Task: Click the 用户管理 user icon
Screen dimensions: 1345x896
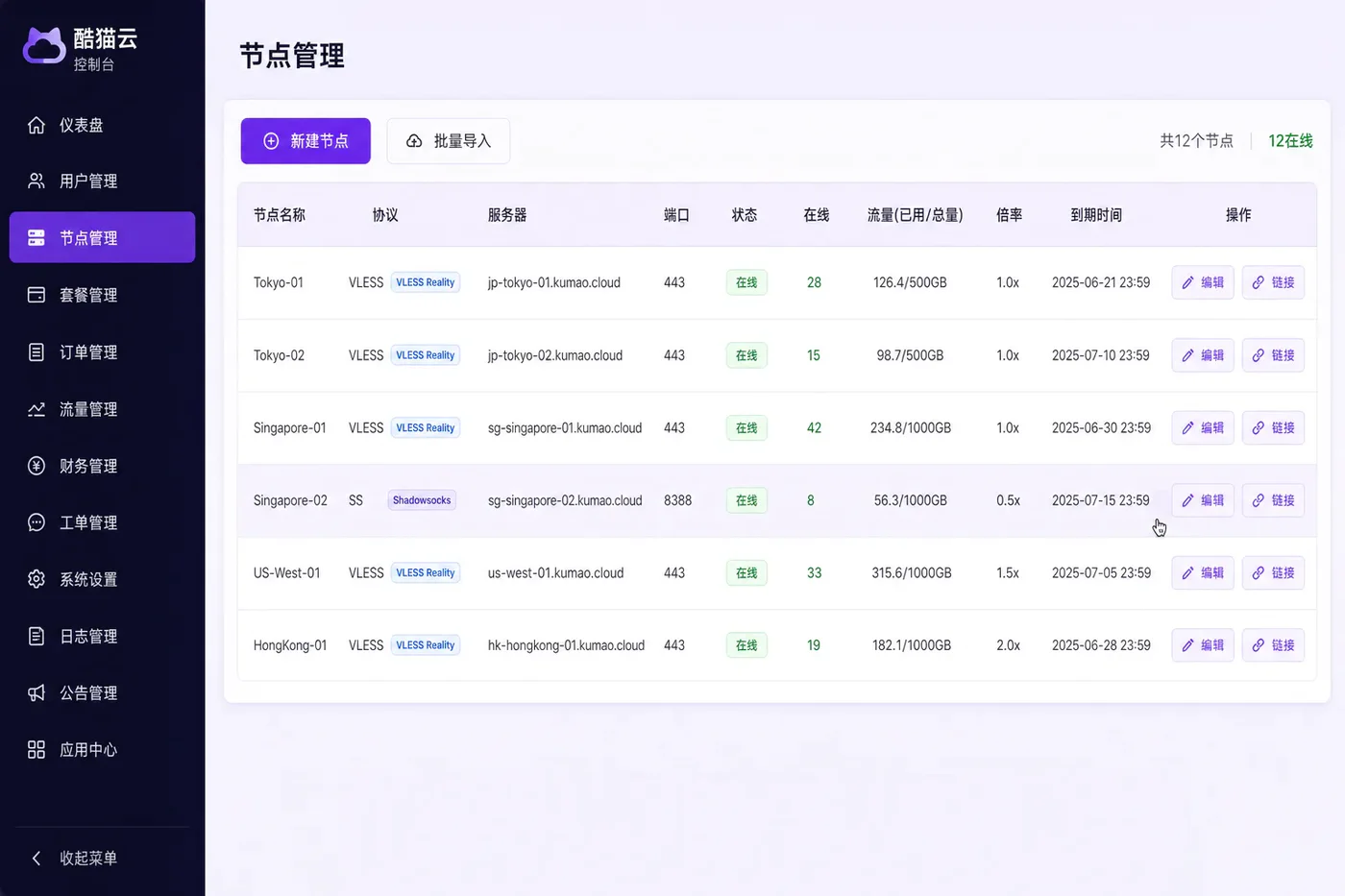Action: 37,181
